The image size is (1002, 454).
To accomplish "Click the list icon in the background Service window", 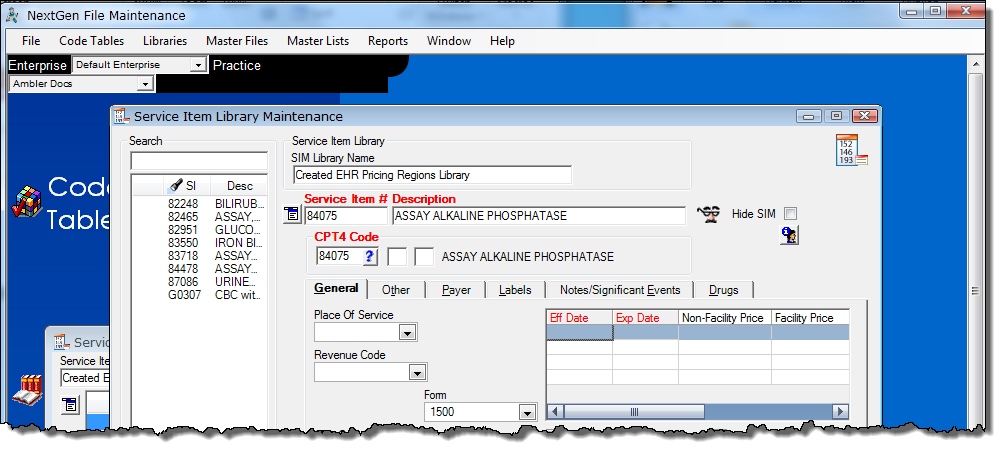I will tap(70, 404).
